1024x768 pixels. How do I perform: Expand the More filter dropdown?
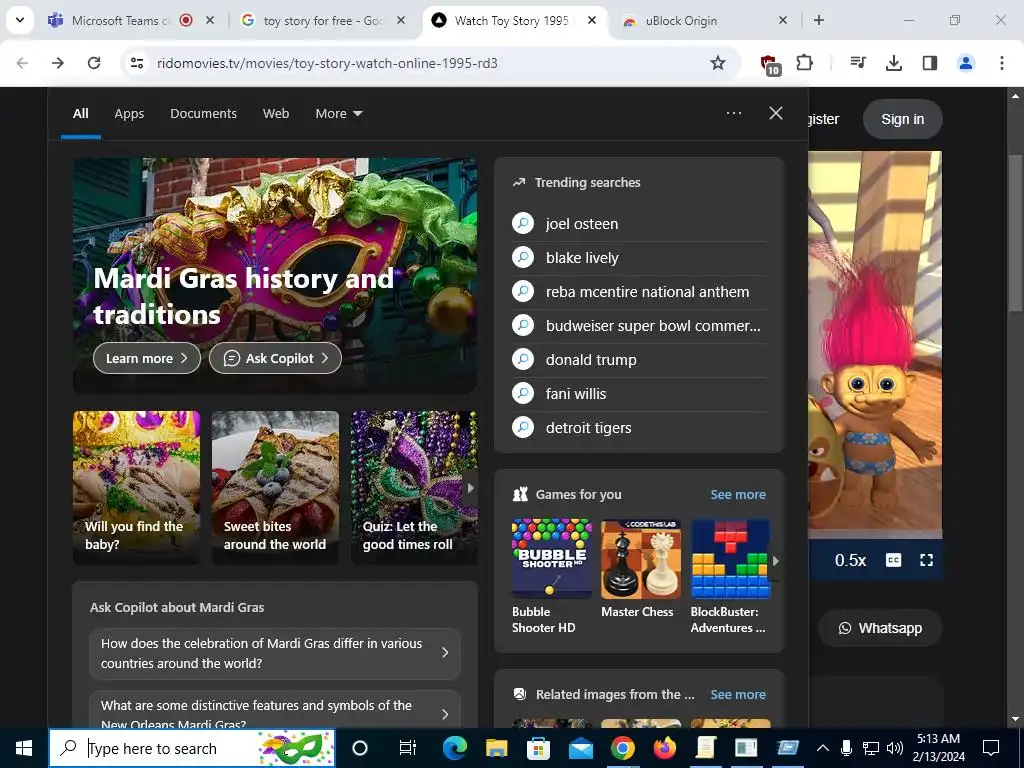point(338,114)
